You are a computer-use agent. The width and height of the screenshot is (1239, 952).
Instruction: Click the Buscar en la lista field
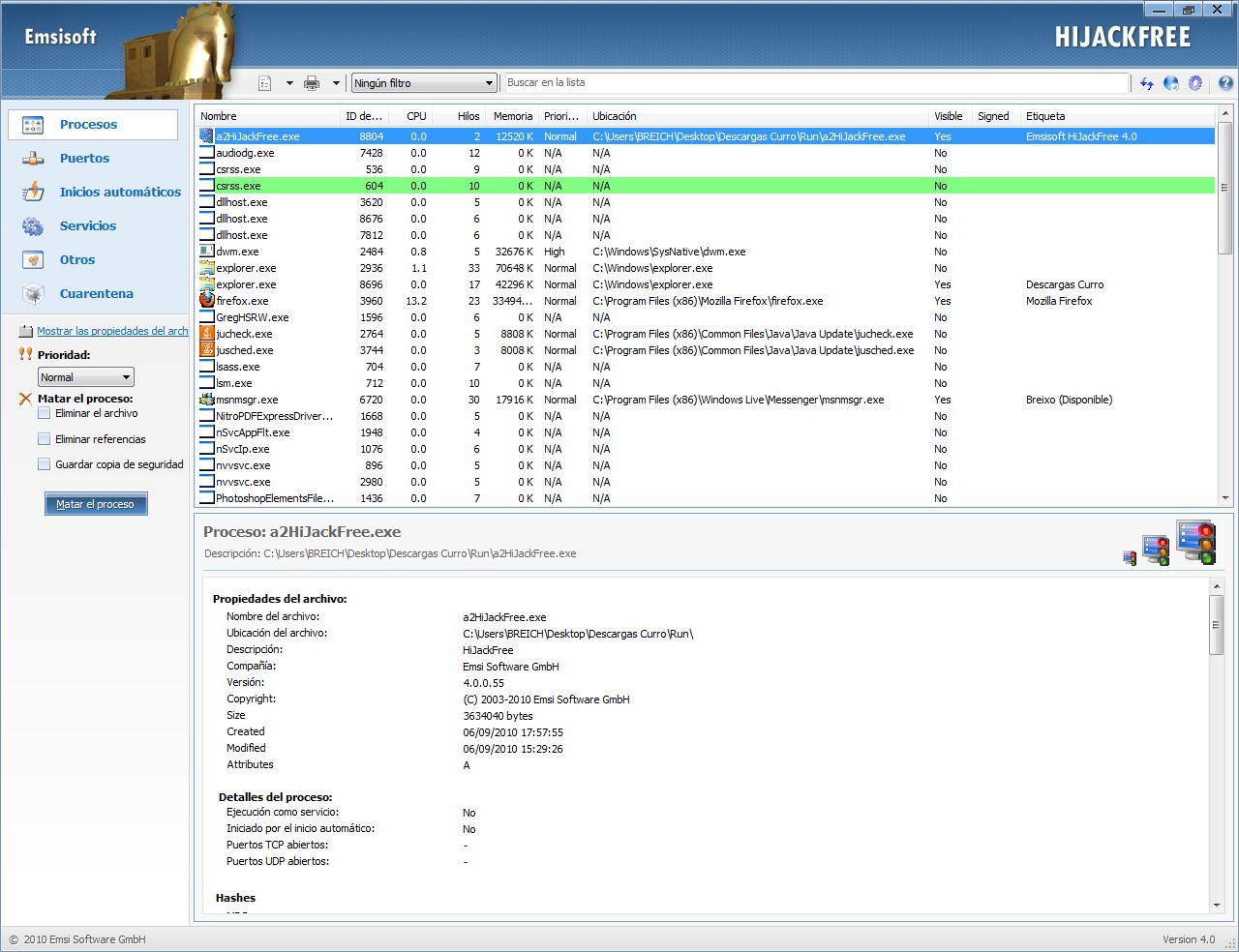click(x=816, y=83)
